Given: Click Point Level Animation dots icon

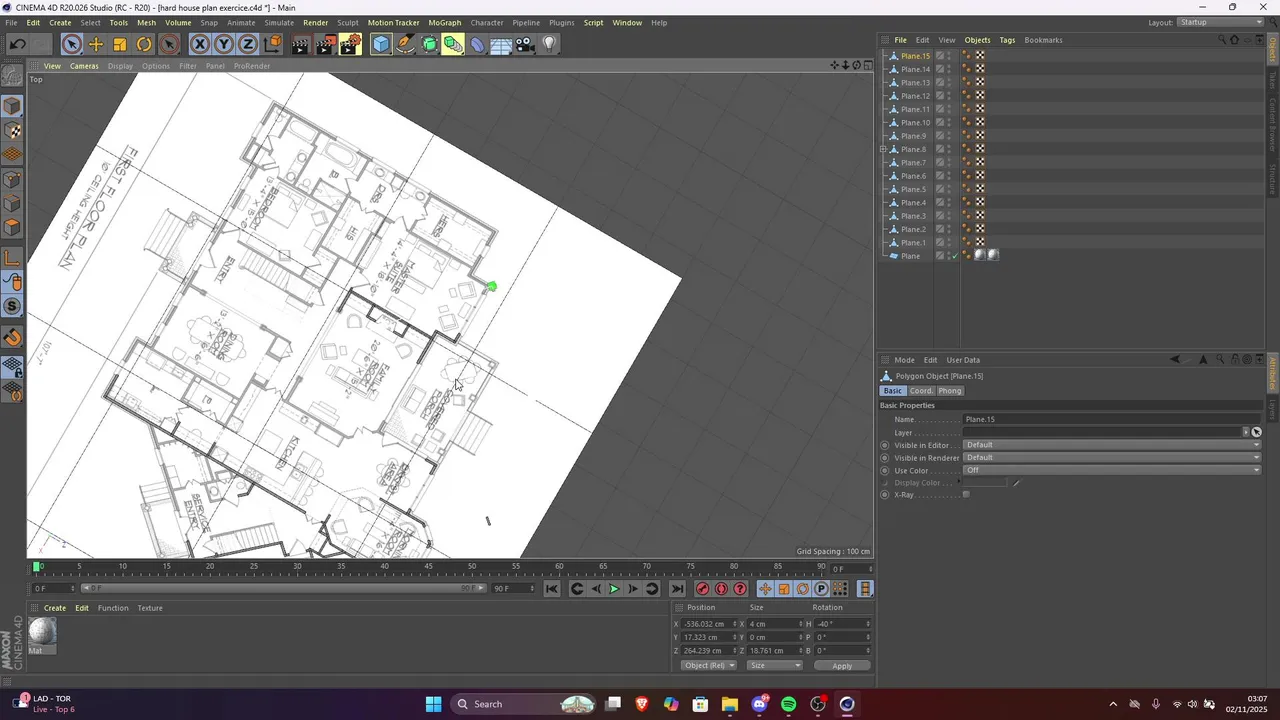Looking at the screenshot, I should coord(840,589).
